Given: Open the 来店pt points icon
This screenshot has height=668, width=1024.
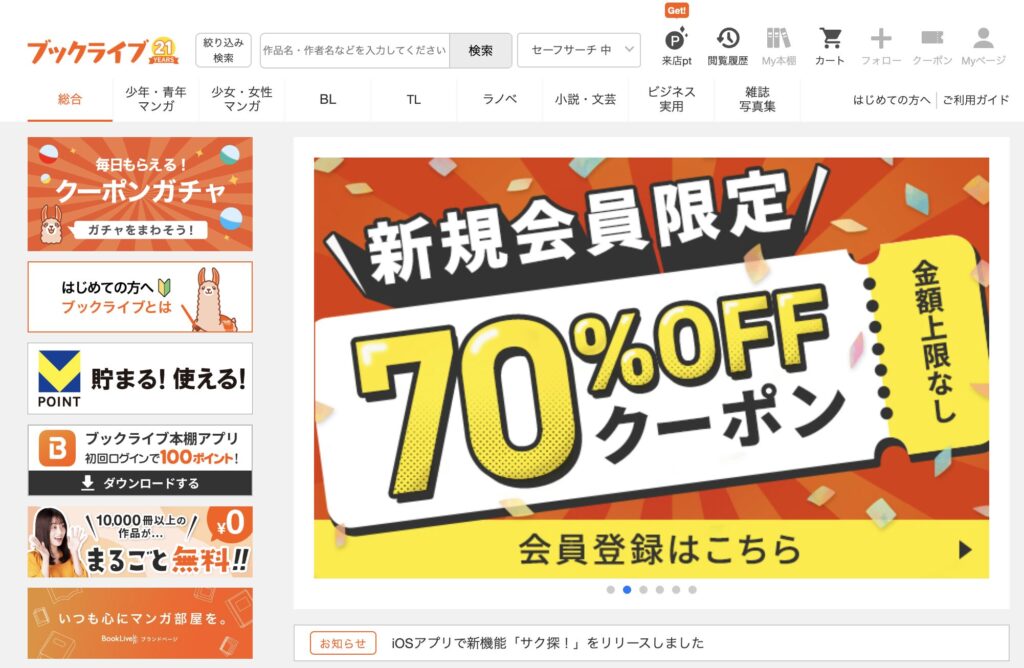Looking at the screenshot, I should [x=676, y=39].
